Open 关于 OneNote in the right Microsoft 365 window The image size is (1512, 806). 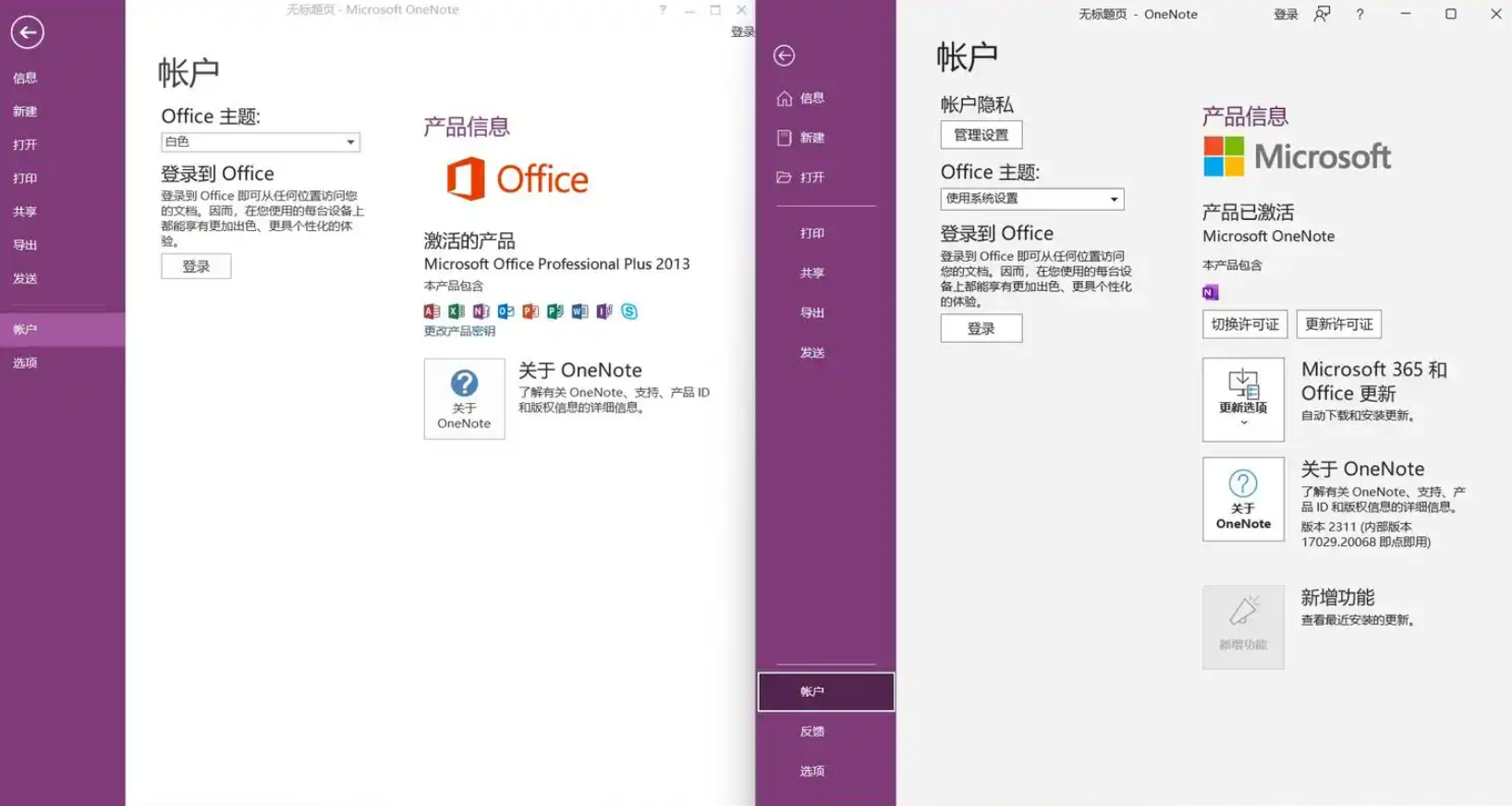pos(1243,499)
